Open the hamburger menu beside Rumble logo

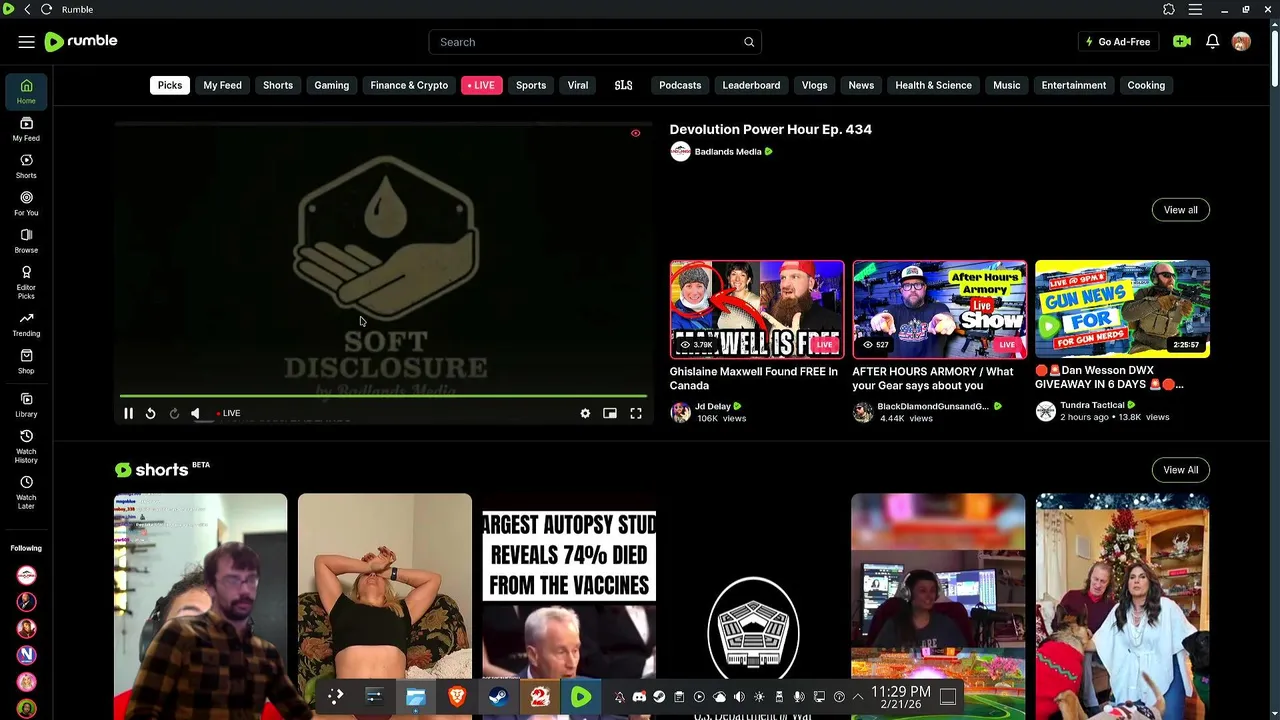coord(26,42)
